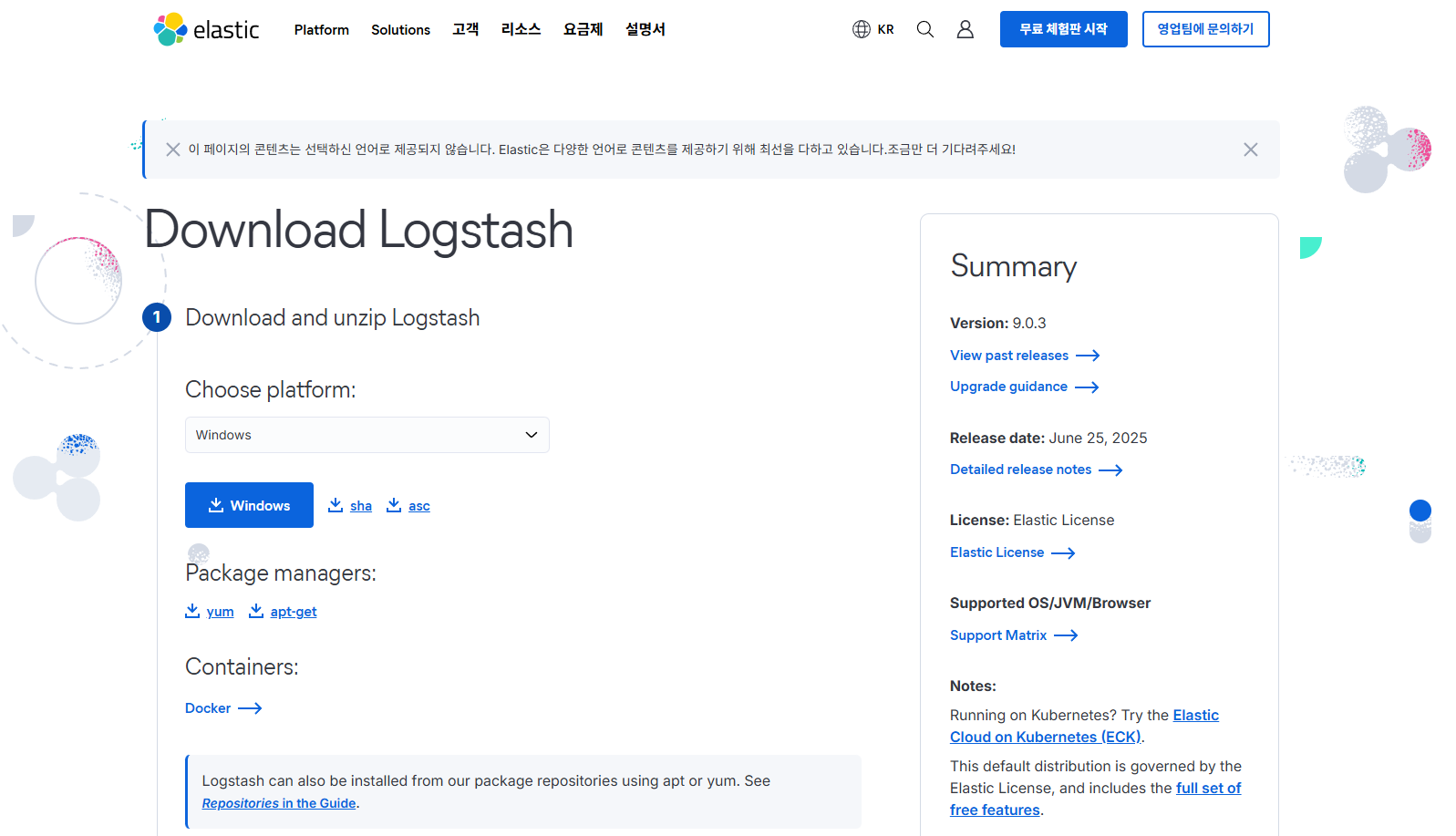Viewport: 1456px width, 836px height.
Task: Click the Download and unzip Logstash heading
Action: tap(333, 317)
